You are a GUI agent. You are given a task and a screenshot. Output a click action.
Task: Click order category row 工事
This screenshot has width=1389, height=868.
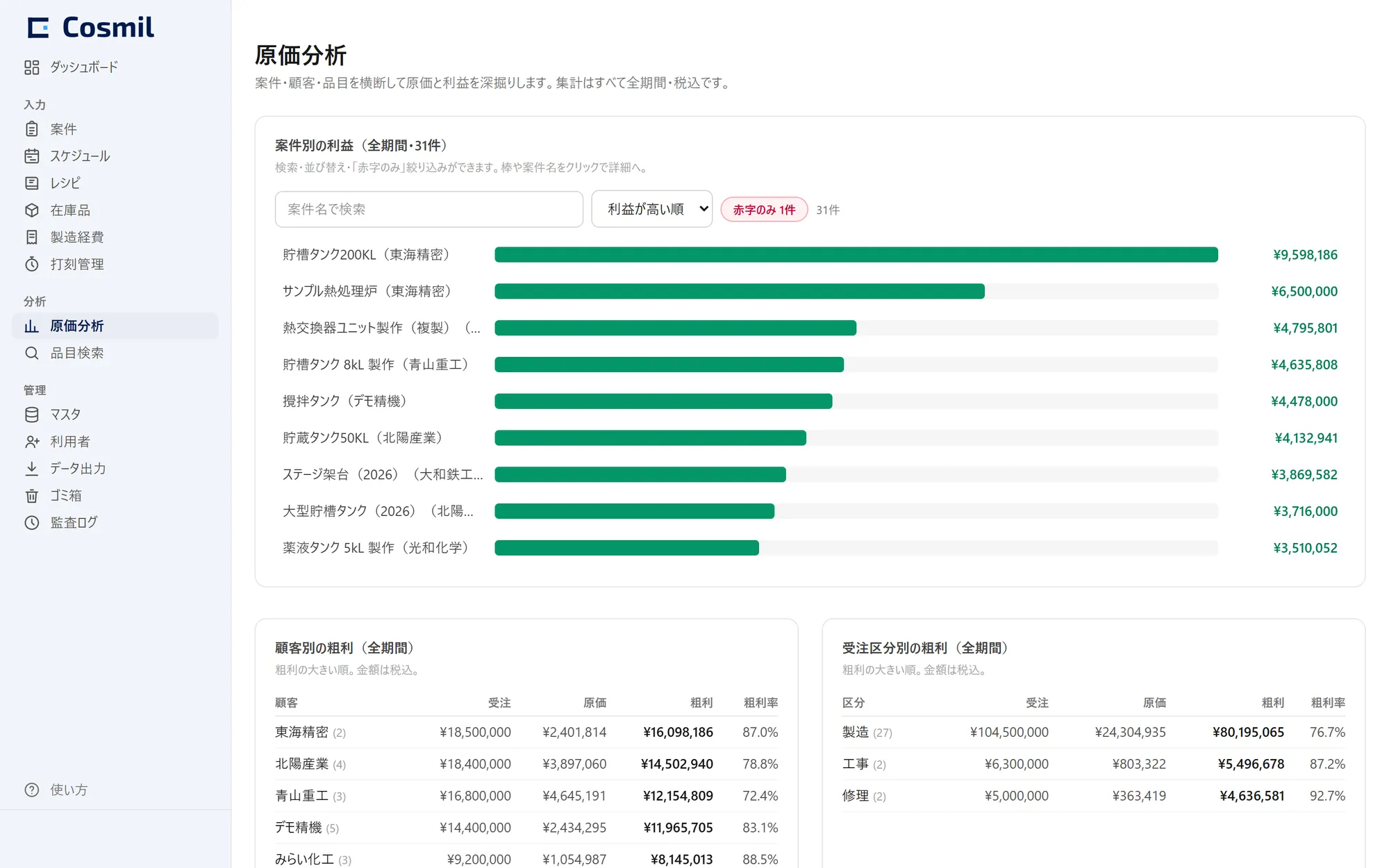pyautogui.click(x=1094, y=765)
